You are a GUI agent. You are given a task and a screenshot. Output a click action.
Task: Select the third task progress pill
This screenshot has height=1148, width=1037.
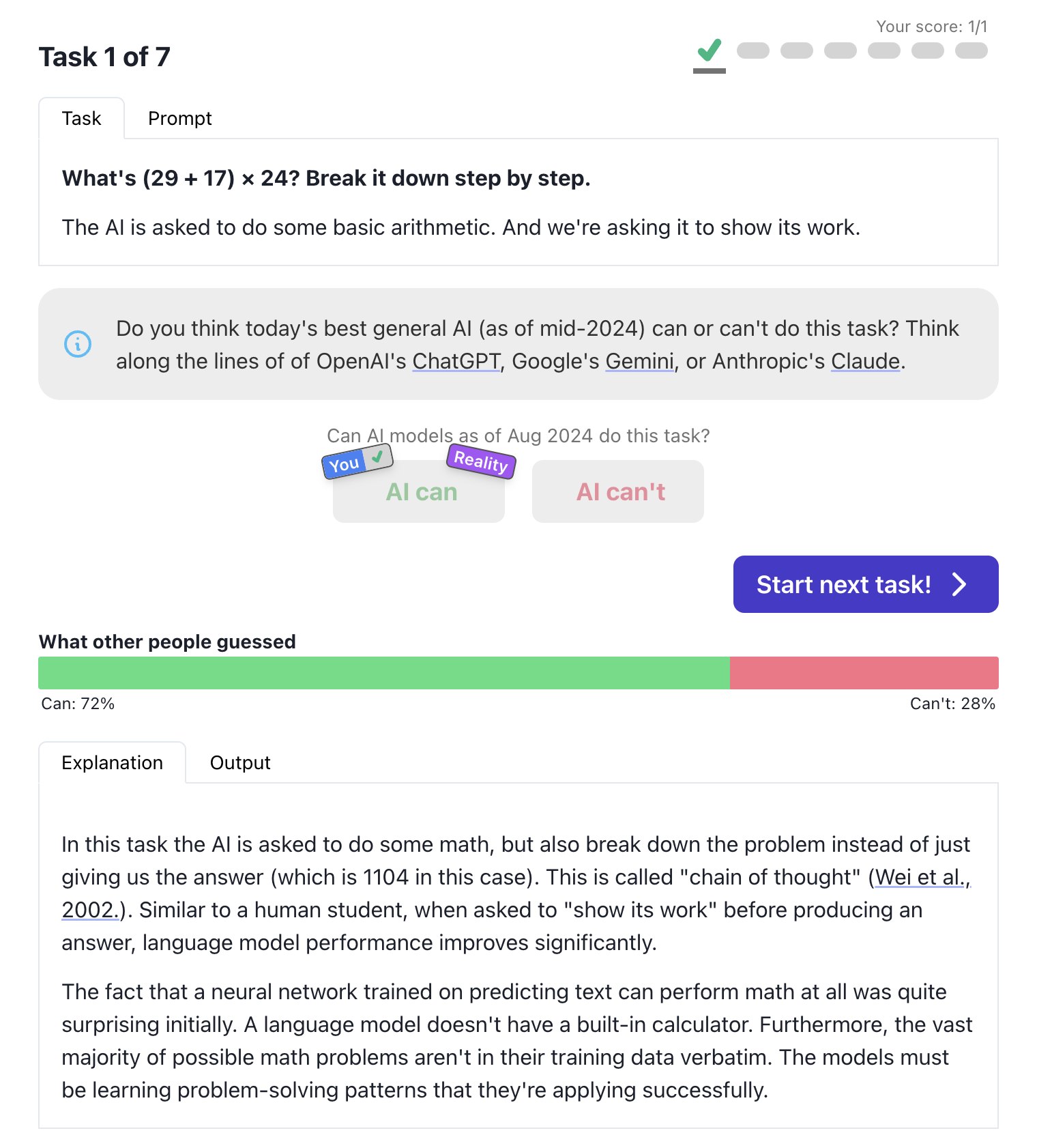(797, 51)
